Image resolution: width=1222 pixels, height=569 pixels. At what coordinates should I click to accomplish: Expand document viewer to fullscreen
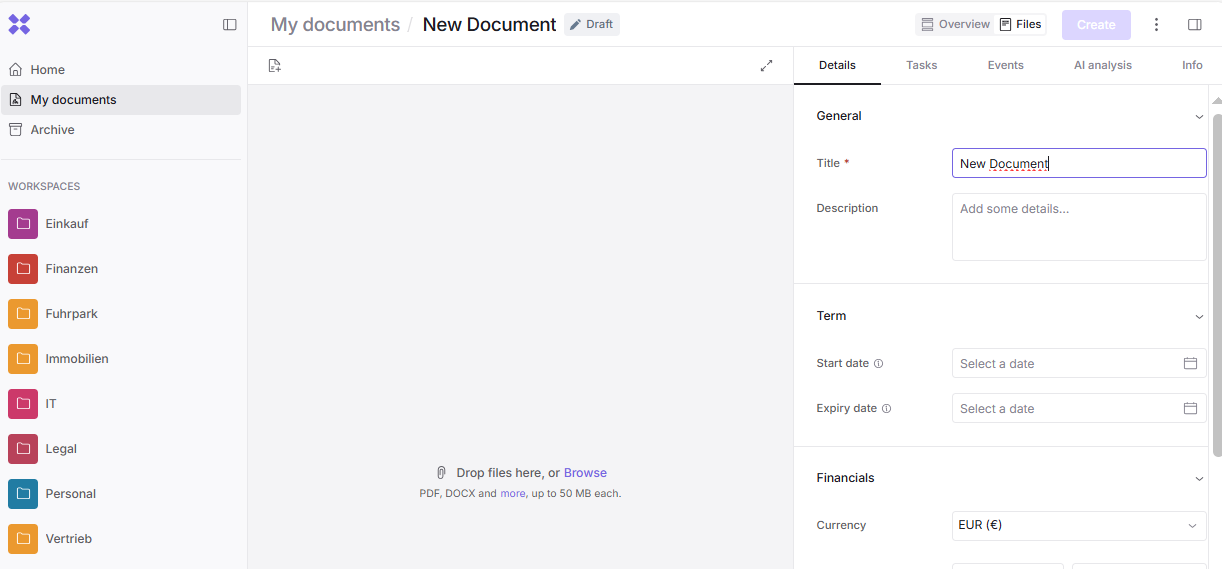[766, 66]
